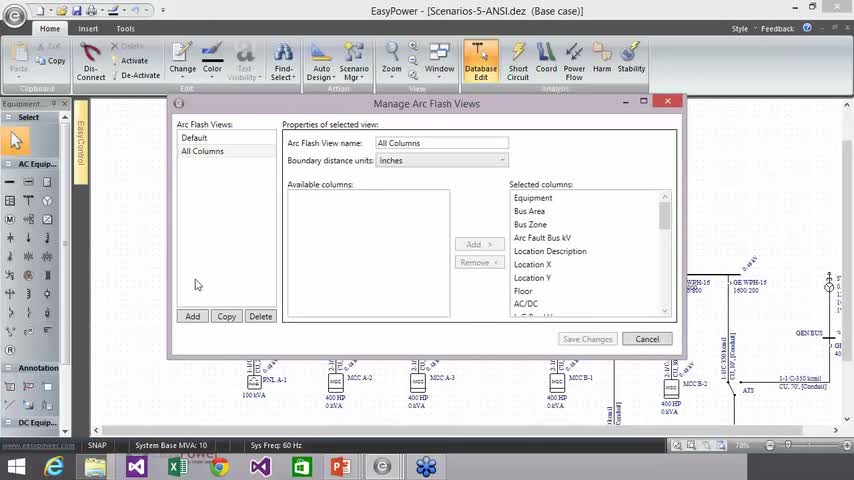Click the EasyControl side tab
The width and height of the screenshot is (854, 480).
click(x=81, y=143)
